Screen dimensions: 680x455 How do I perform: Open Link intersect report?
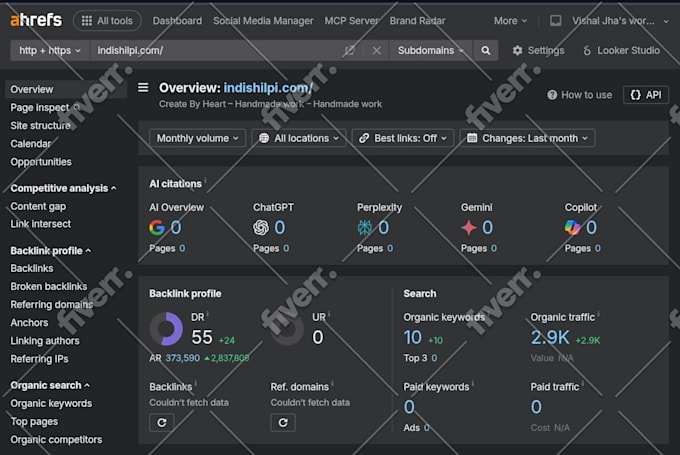click(40, 224)
